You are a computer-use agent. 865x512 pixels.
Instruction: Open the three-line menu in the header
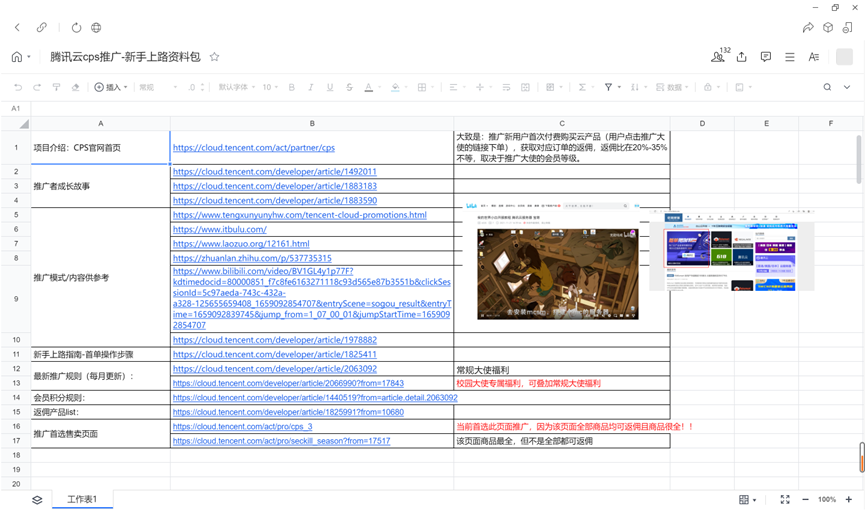(x=790, y=57)
